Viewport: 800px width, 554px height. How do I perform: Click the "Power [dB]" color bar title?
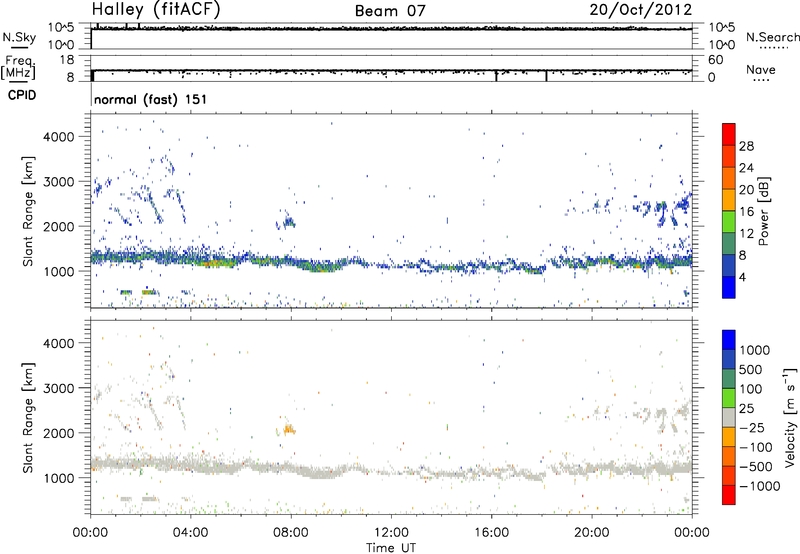(x=764, y=211)
